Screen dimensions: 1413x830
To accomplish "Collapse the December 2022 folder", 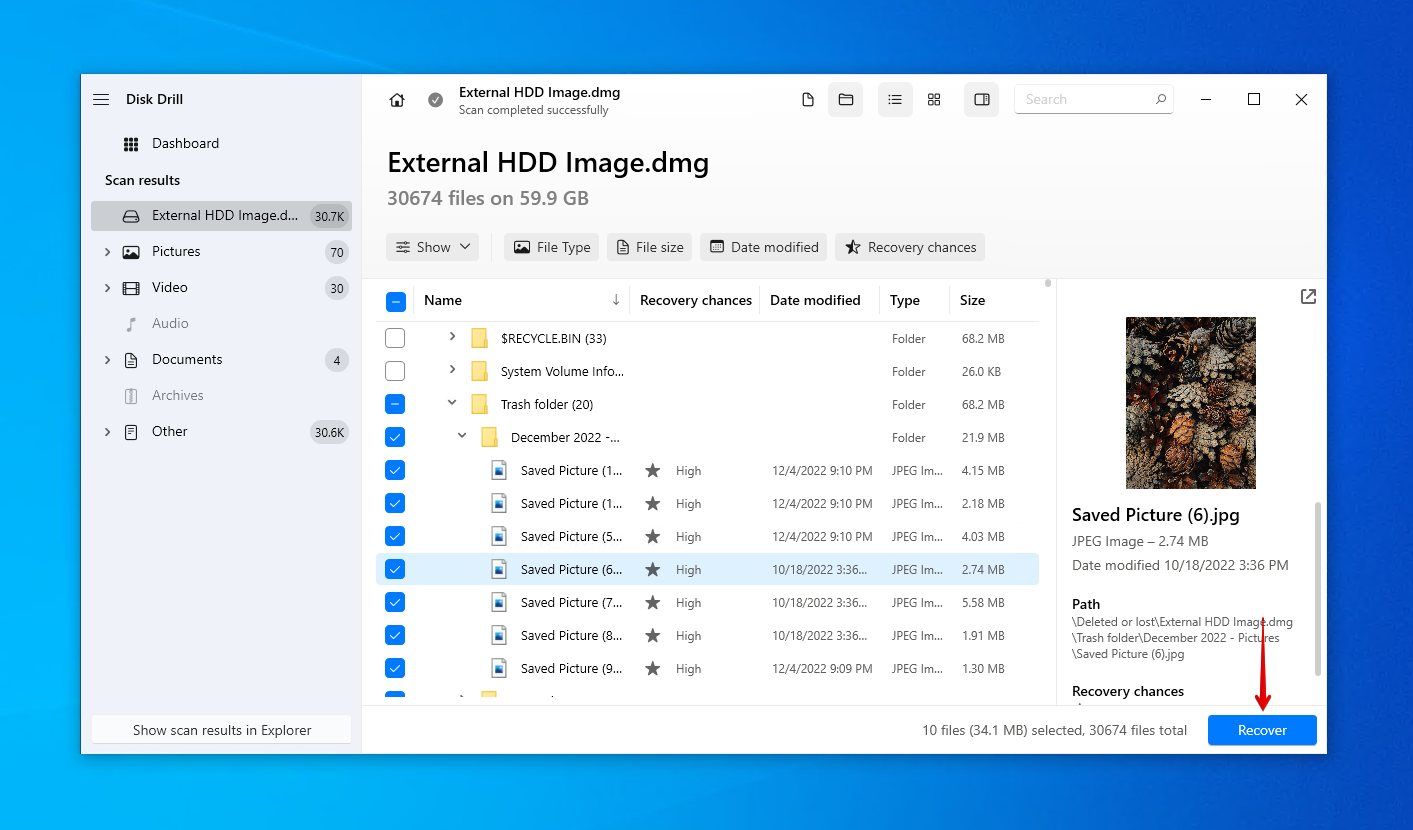I will point(462,436).
